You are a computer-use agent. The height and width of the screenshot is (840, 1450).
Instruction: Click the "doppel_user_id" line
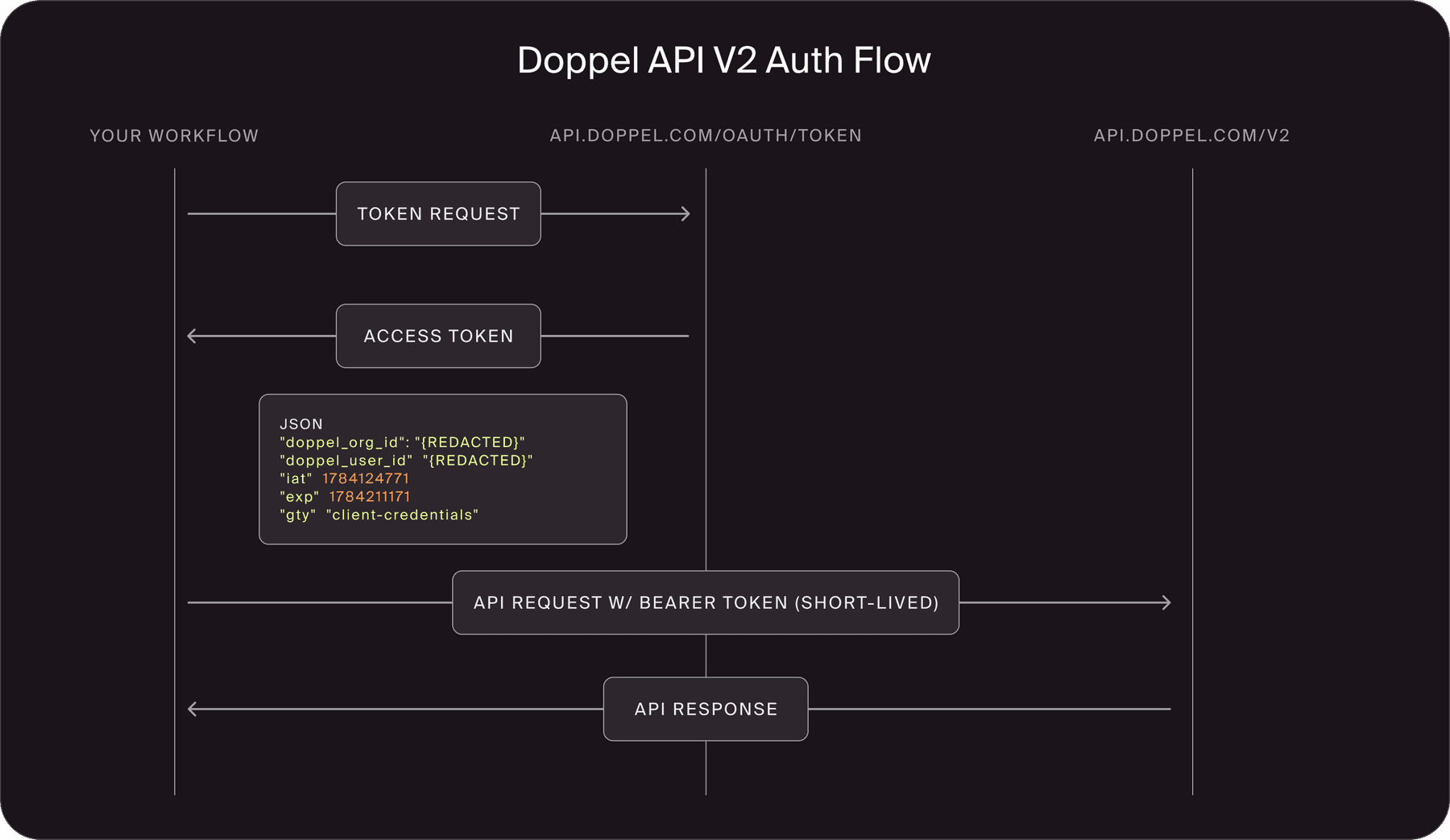pos(406,460)
